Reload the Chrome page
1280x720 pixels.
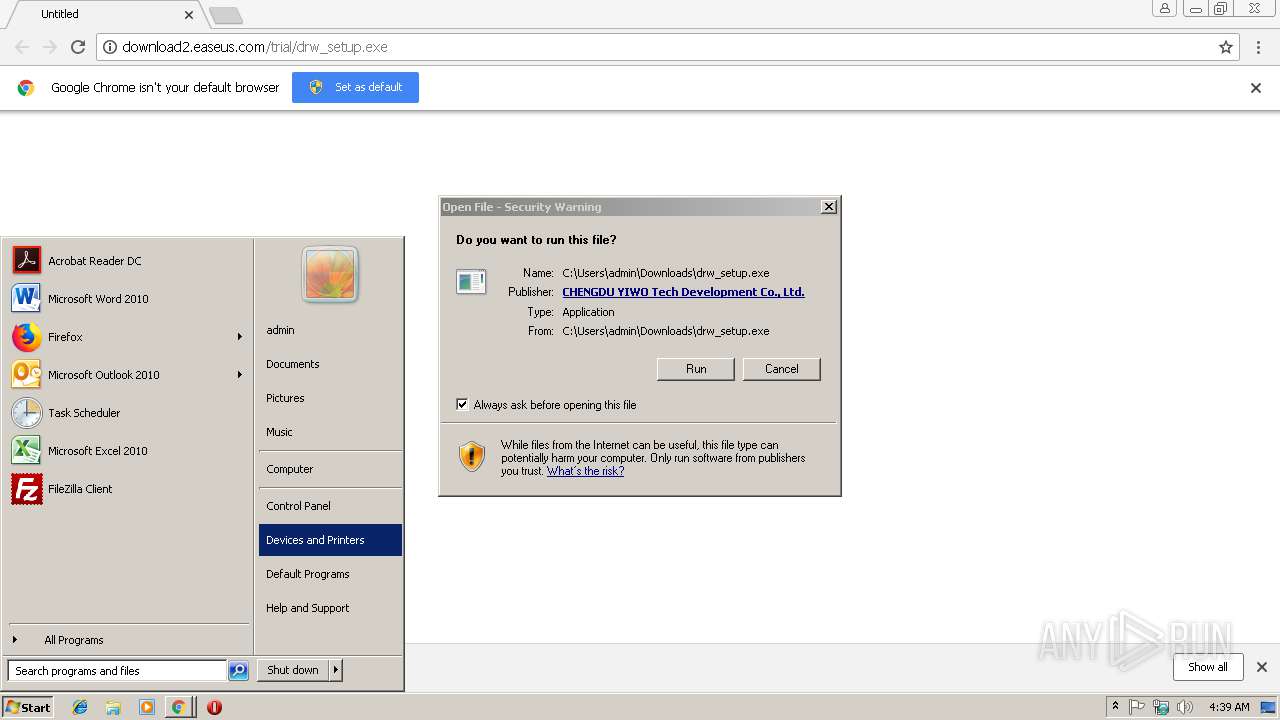[78, 47]
